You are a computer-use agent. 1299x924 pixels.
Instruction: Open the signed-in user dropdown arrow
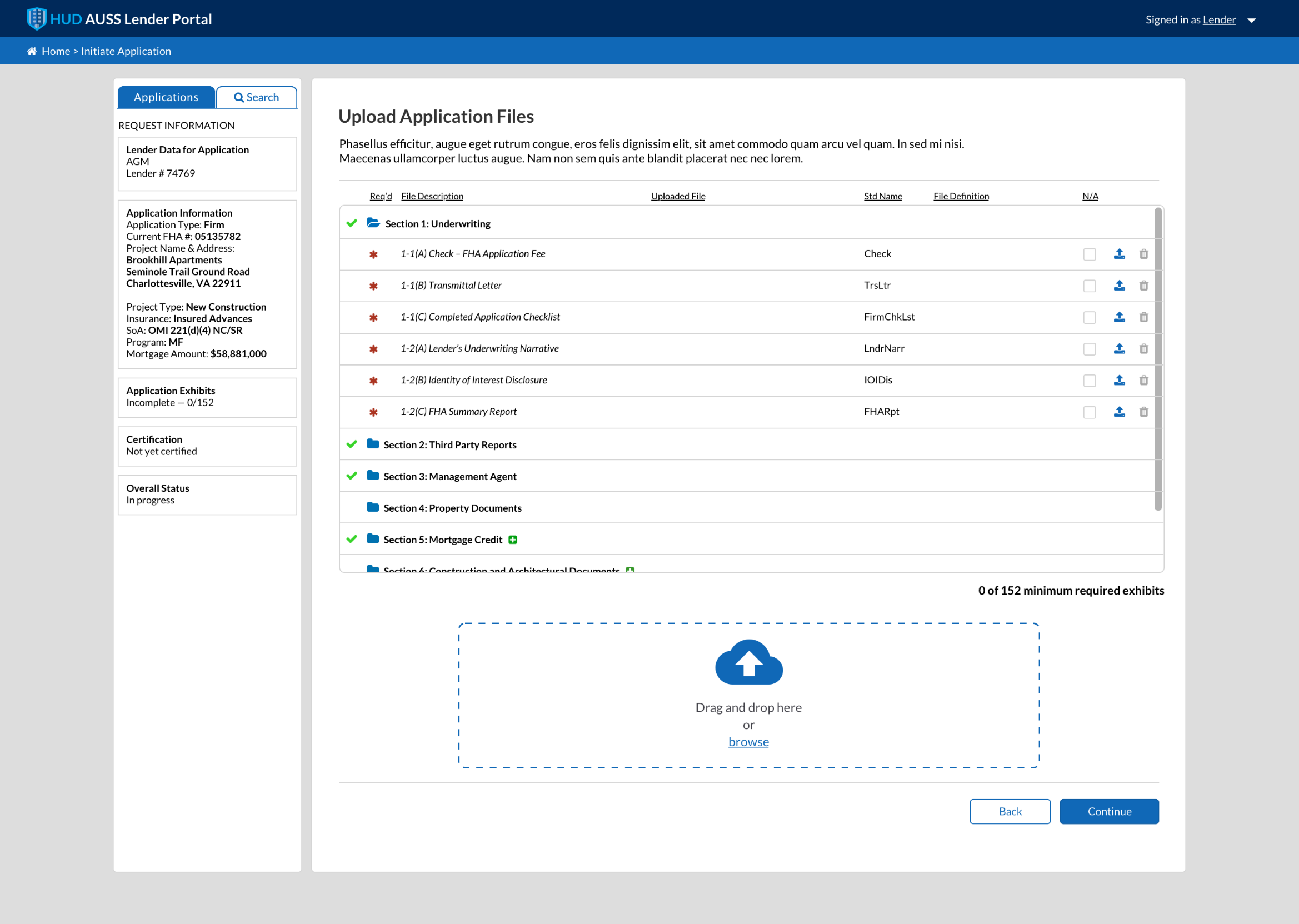point(1251,21)
